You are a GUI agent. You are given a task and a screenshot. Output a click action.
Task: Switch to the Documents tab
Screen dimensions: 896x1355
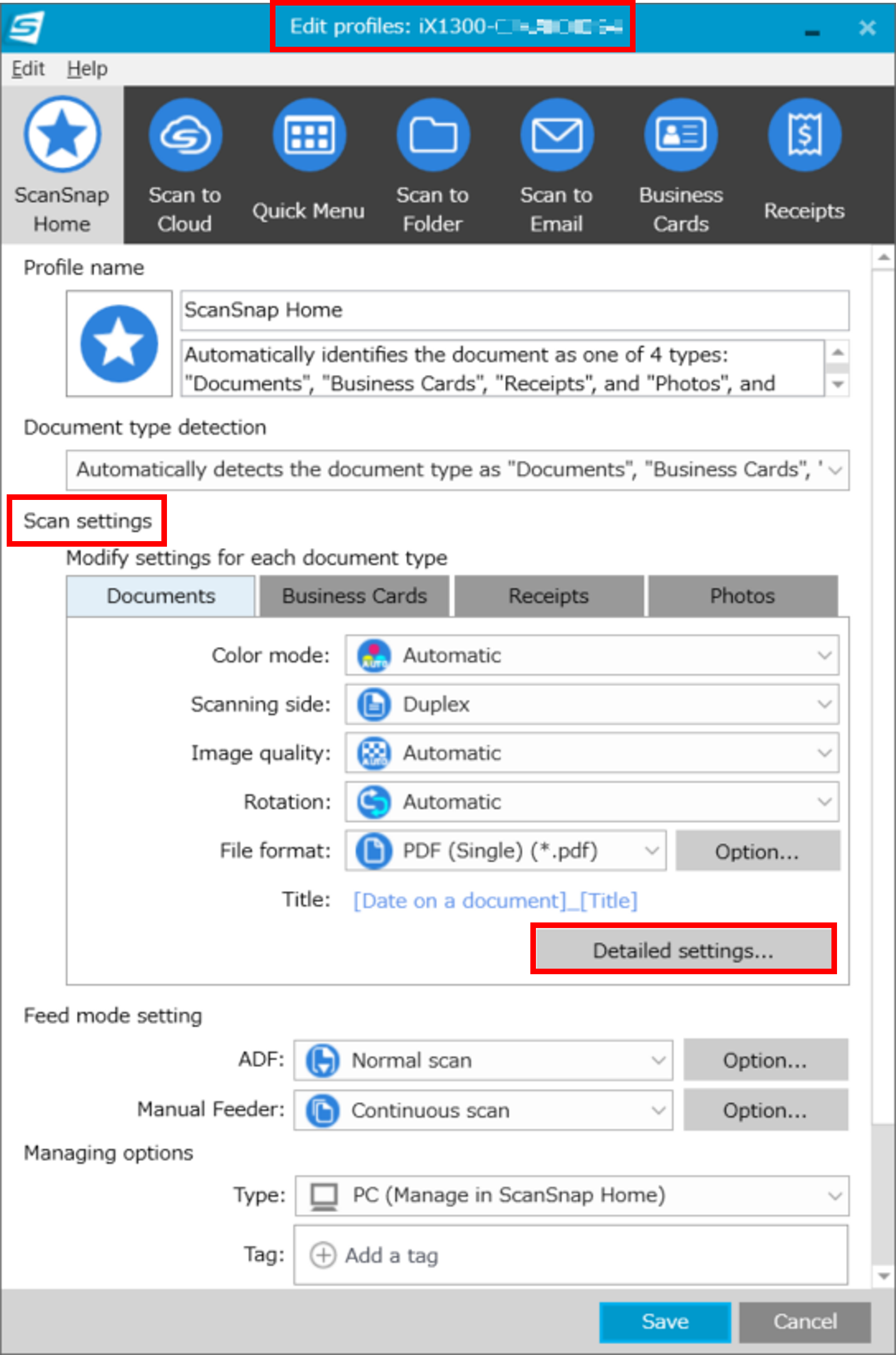click(161, 596)
